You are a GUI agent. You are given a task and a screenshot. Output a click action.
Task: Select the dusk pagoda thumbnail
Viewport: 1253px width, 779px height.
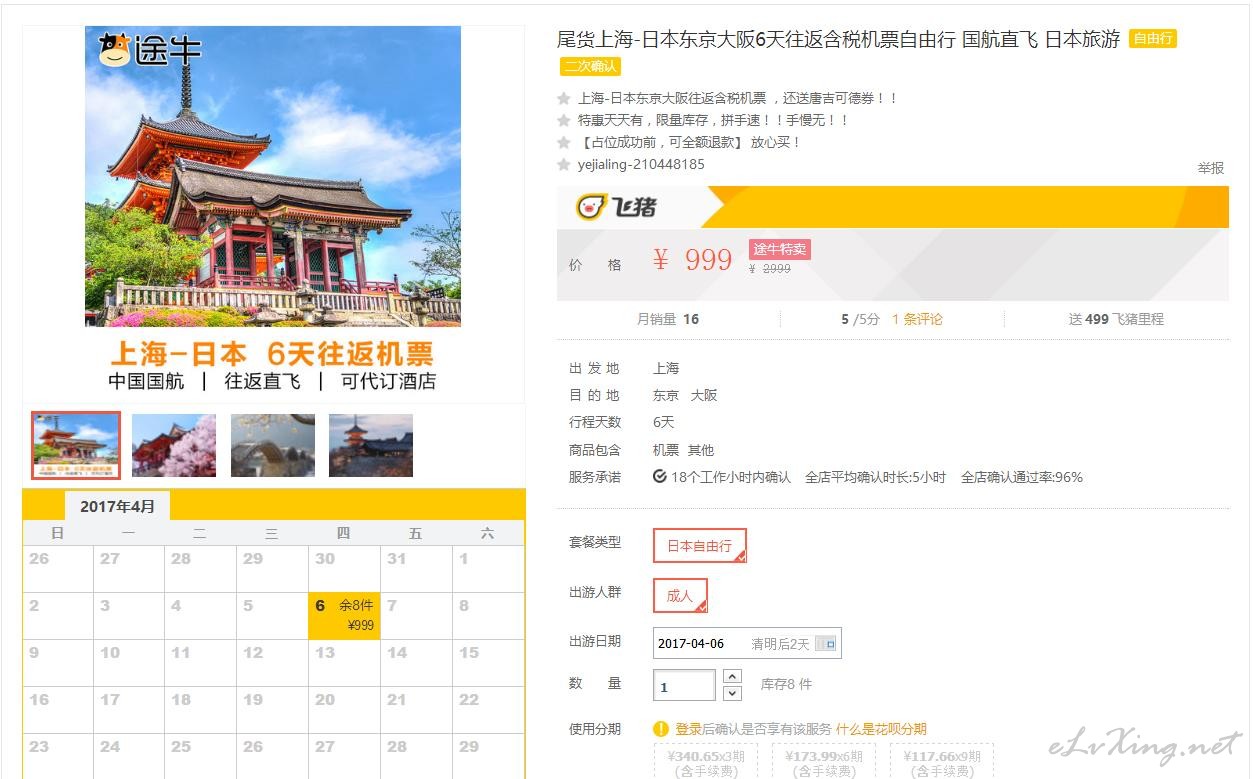point(371,446)
